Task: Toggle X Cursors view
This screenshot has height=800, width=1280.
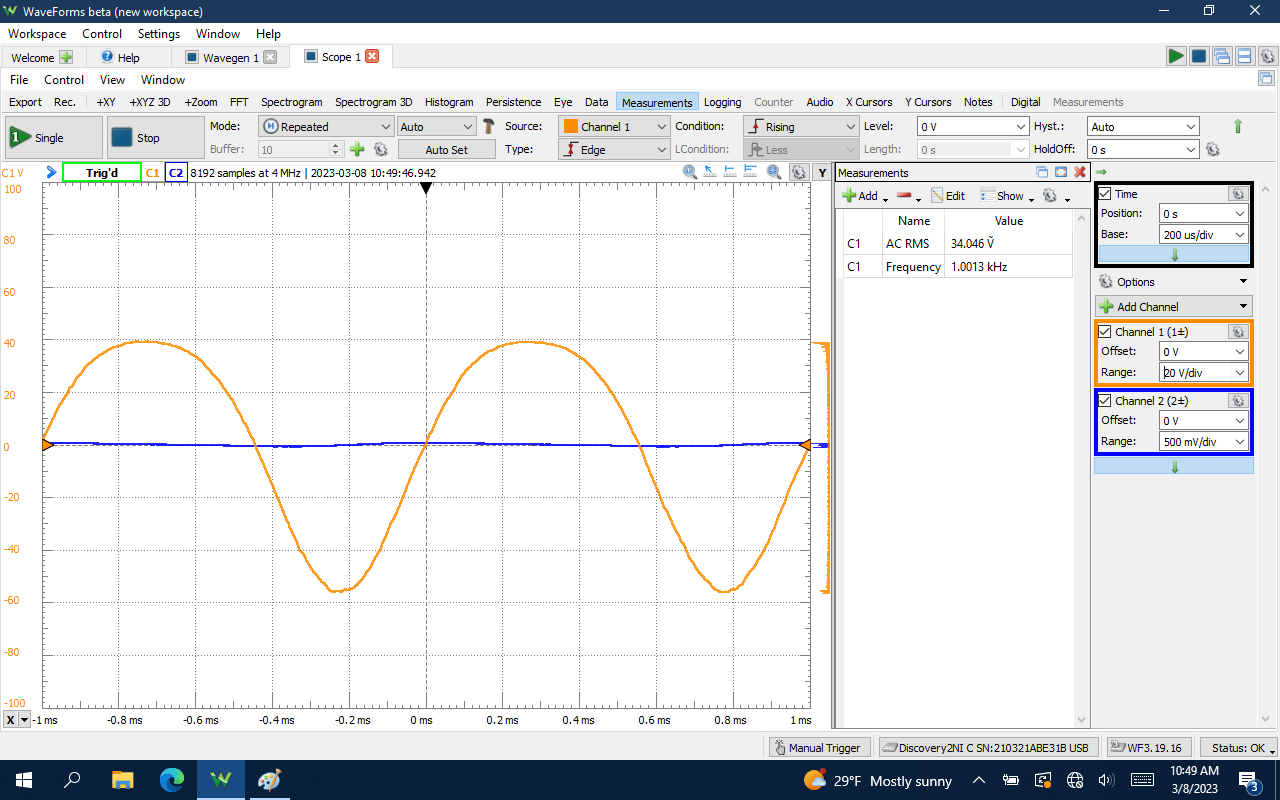Action: [868, 102]
